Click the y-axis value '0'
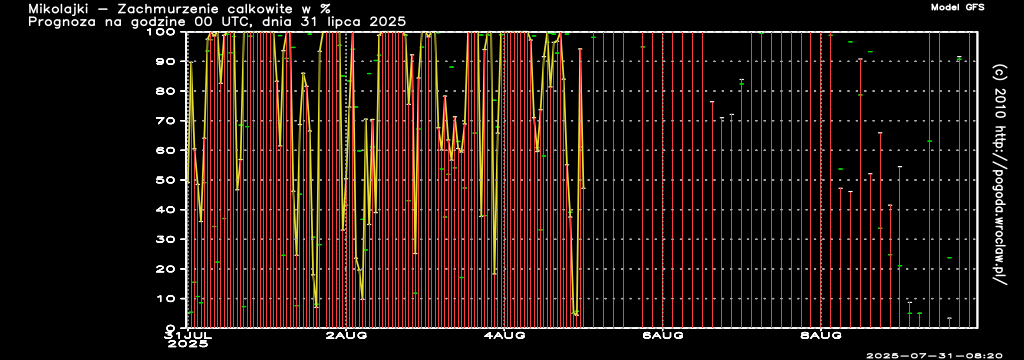Screen dimensions: 1024x360 [x=172, y=328]
